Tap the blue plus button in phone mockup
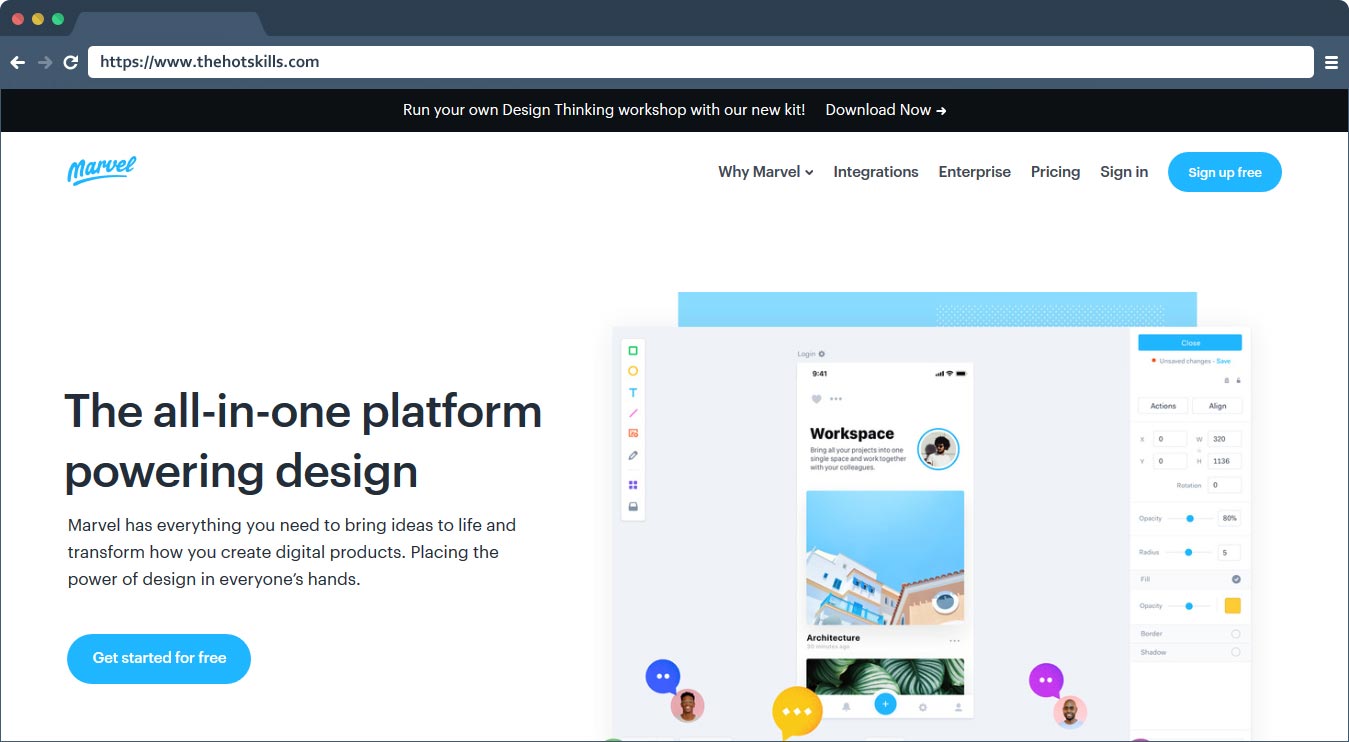 [x=885, y=704]
